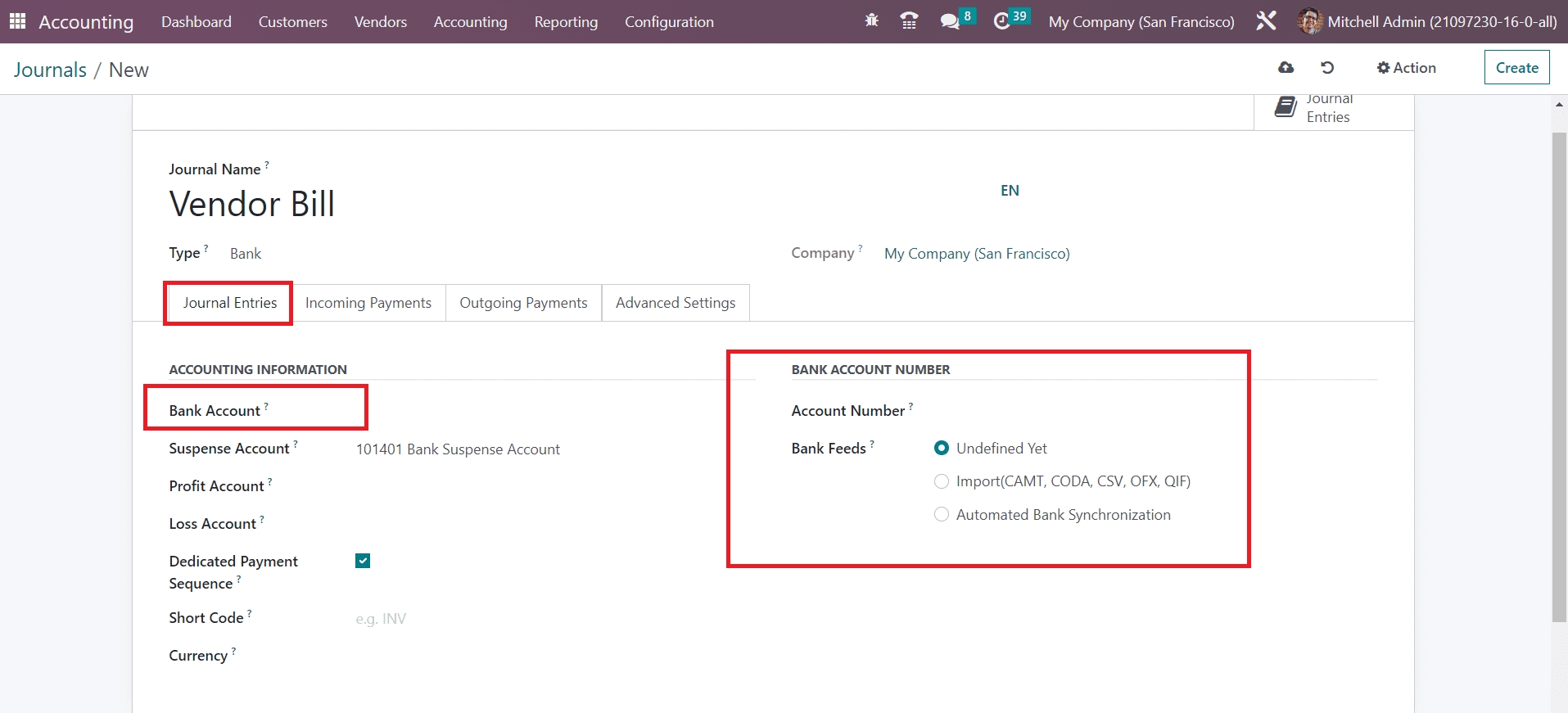Open the clock activities icon
The height and width of the screenshot is (713, 1568).
(x=1001, y=21)
